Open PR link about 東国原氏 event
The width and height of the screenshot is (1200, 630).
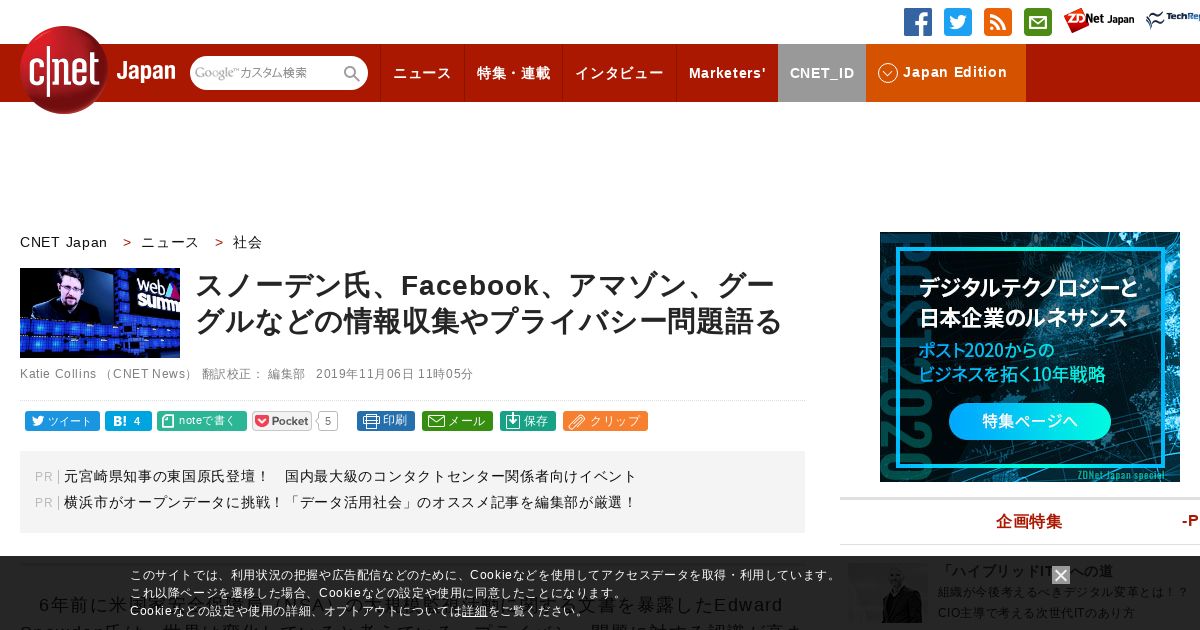click(x=350, y=476)
